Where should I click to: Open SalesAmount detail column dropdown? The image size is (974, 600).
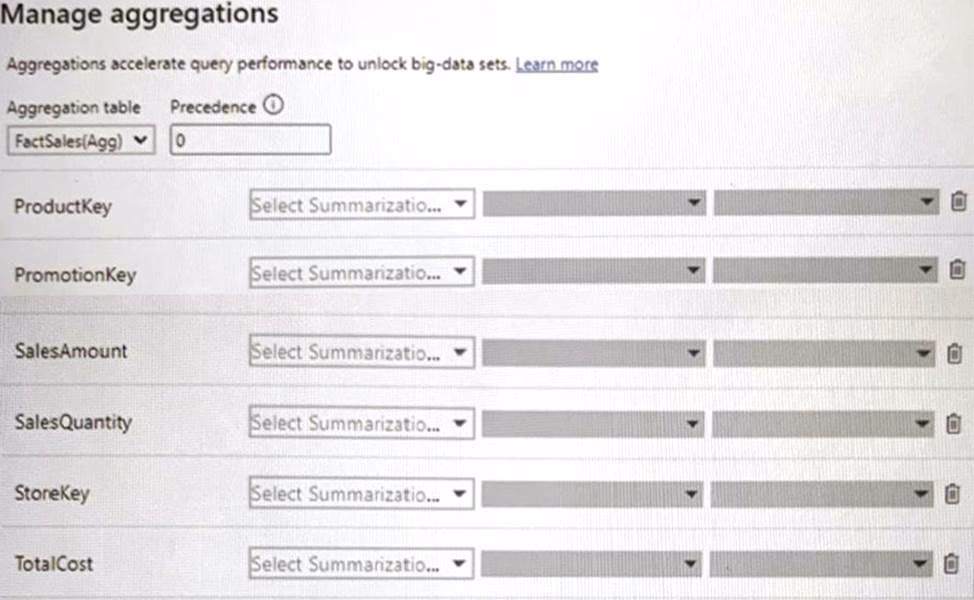(x=825, y=353)
